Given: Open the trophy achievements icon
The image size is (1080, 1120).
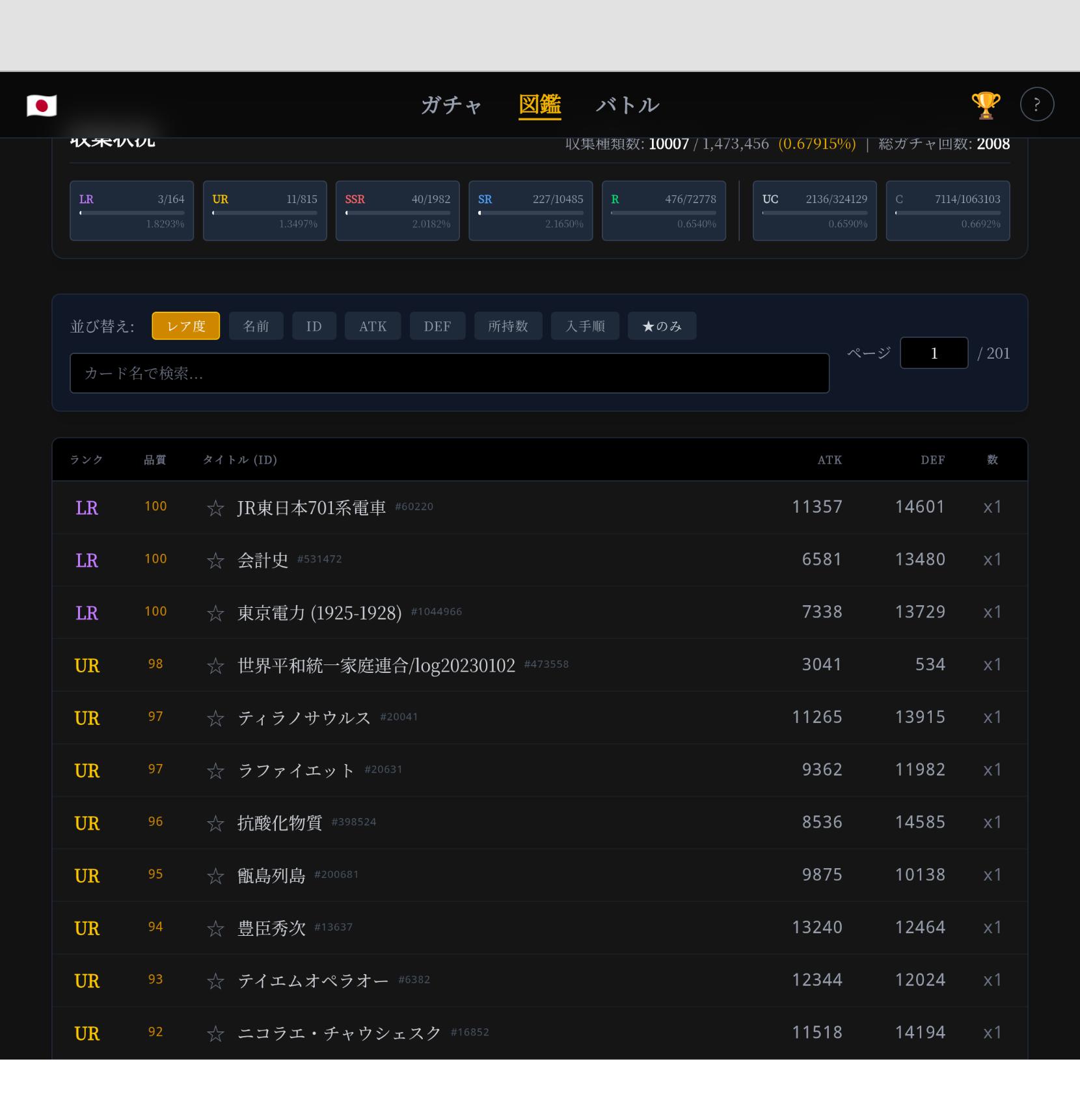Looking at the screenshot, I should point(985,105).
